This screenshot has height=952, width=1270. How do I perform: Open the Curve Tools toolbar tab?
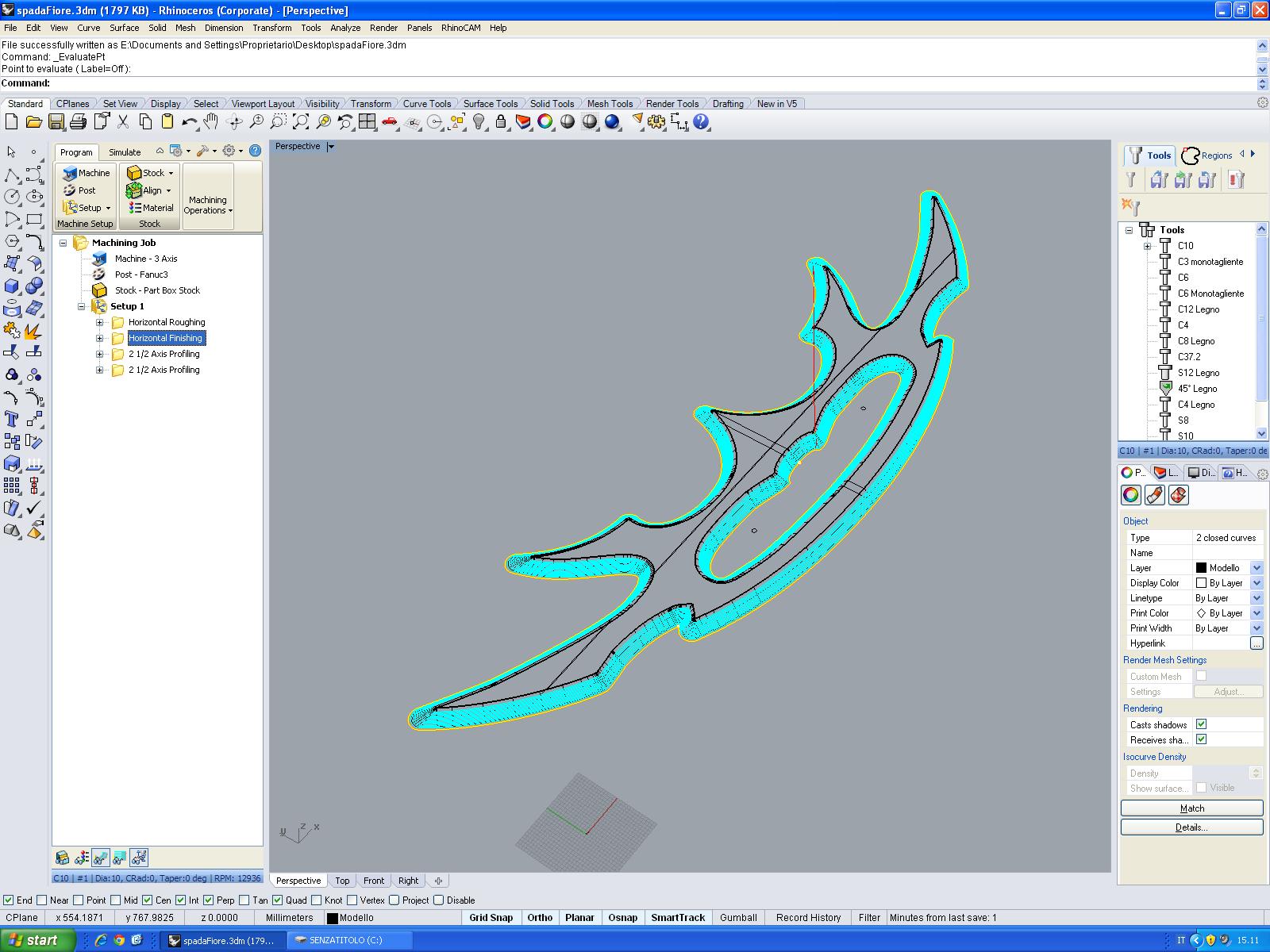pos(426,104)
